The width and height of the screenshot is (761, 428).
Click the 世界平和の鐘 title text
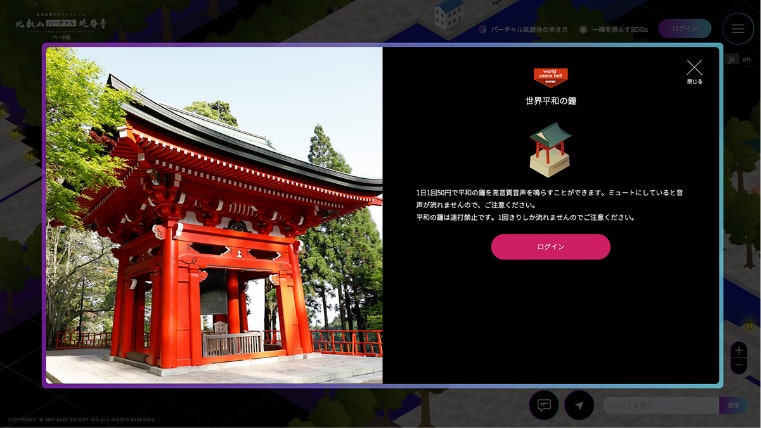pos(550,101)
